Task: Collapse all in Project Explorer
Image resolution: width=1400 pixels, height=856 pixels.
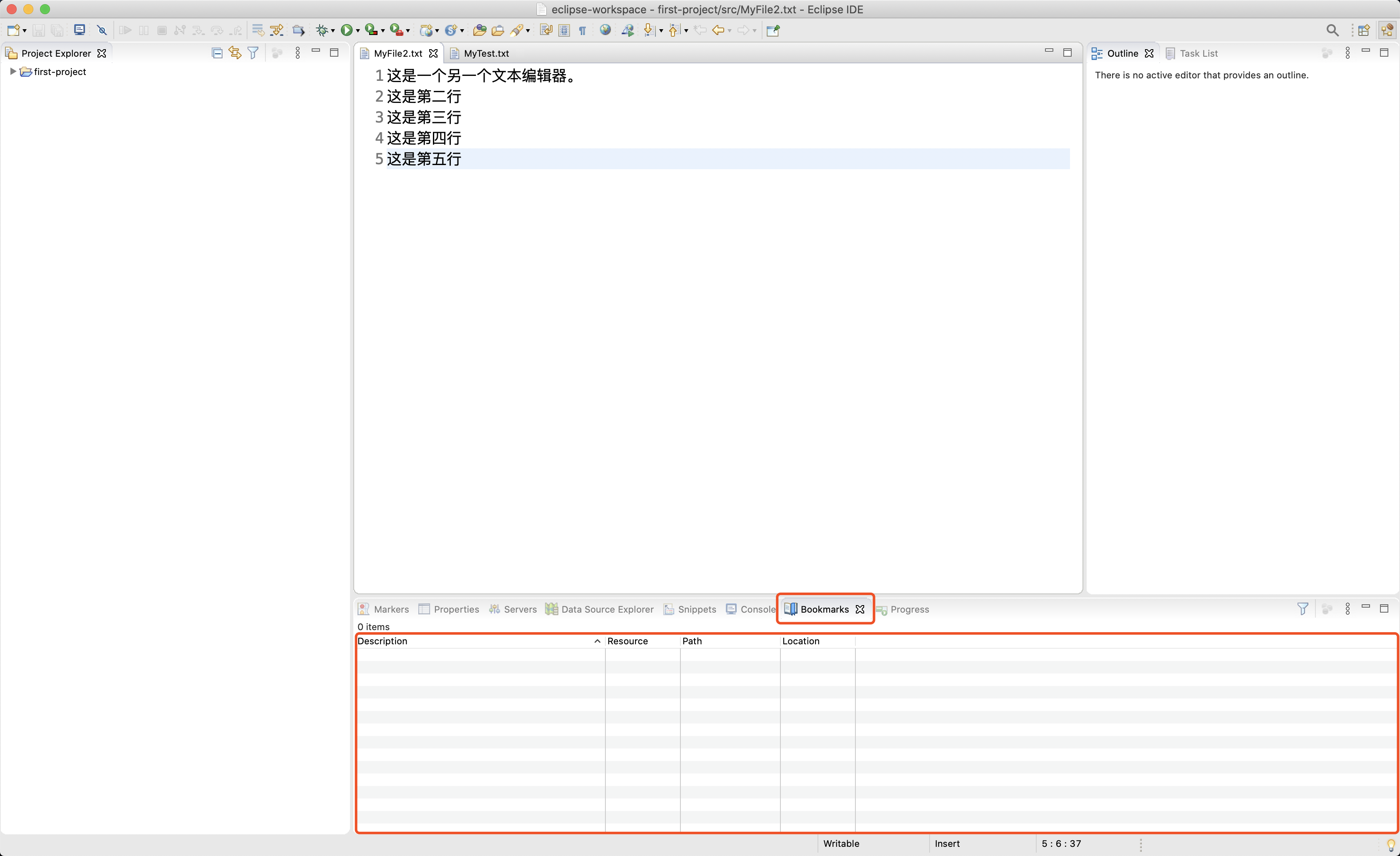Action: (x=217, y=53)
